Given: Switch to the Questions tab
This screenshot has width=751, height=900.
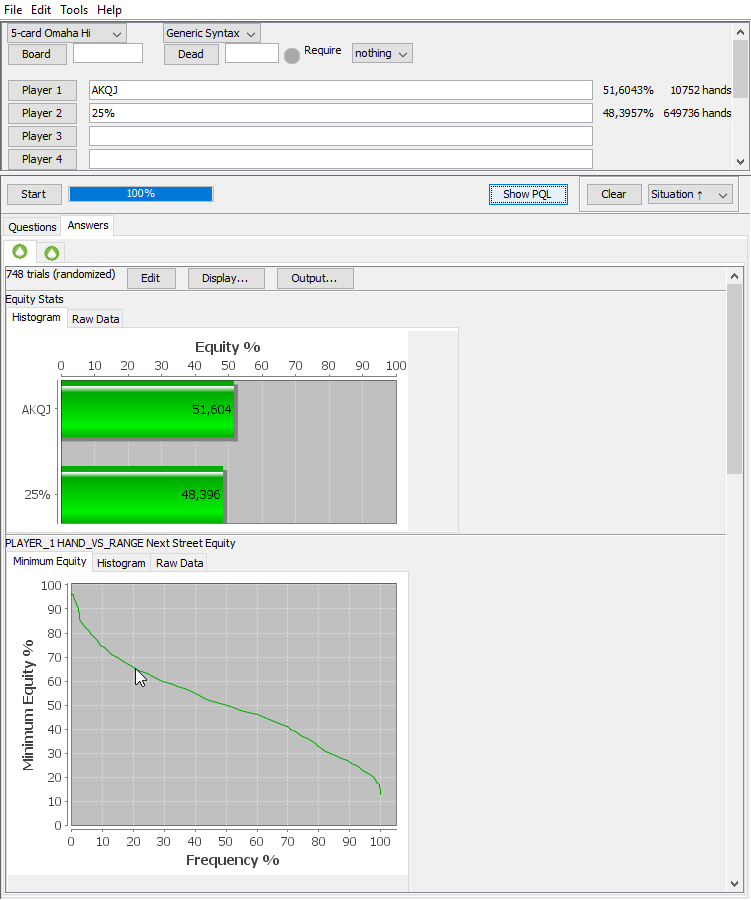Looking at the screenshot, I should (x=32, y=227).
